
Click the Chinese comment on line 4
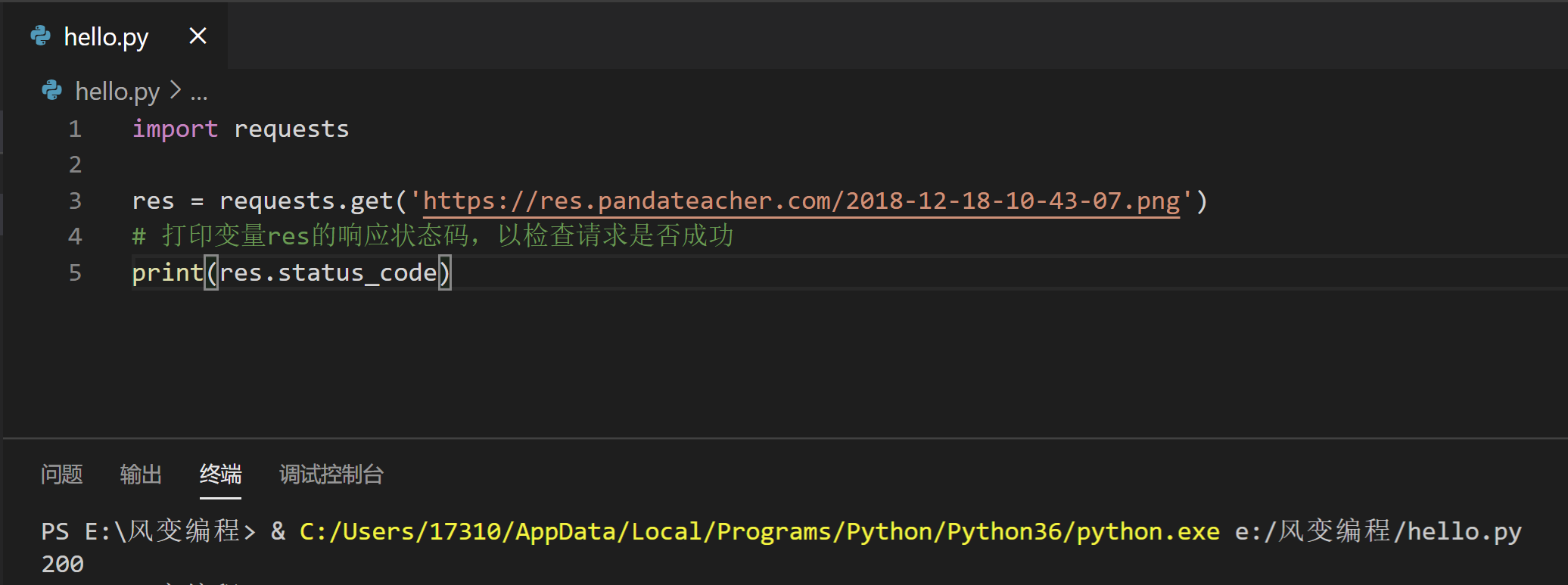click(433, 236)
